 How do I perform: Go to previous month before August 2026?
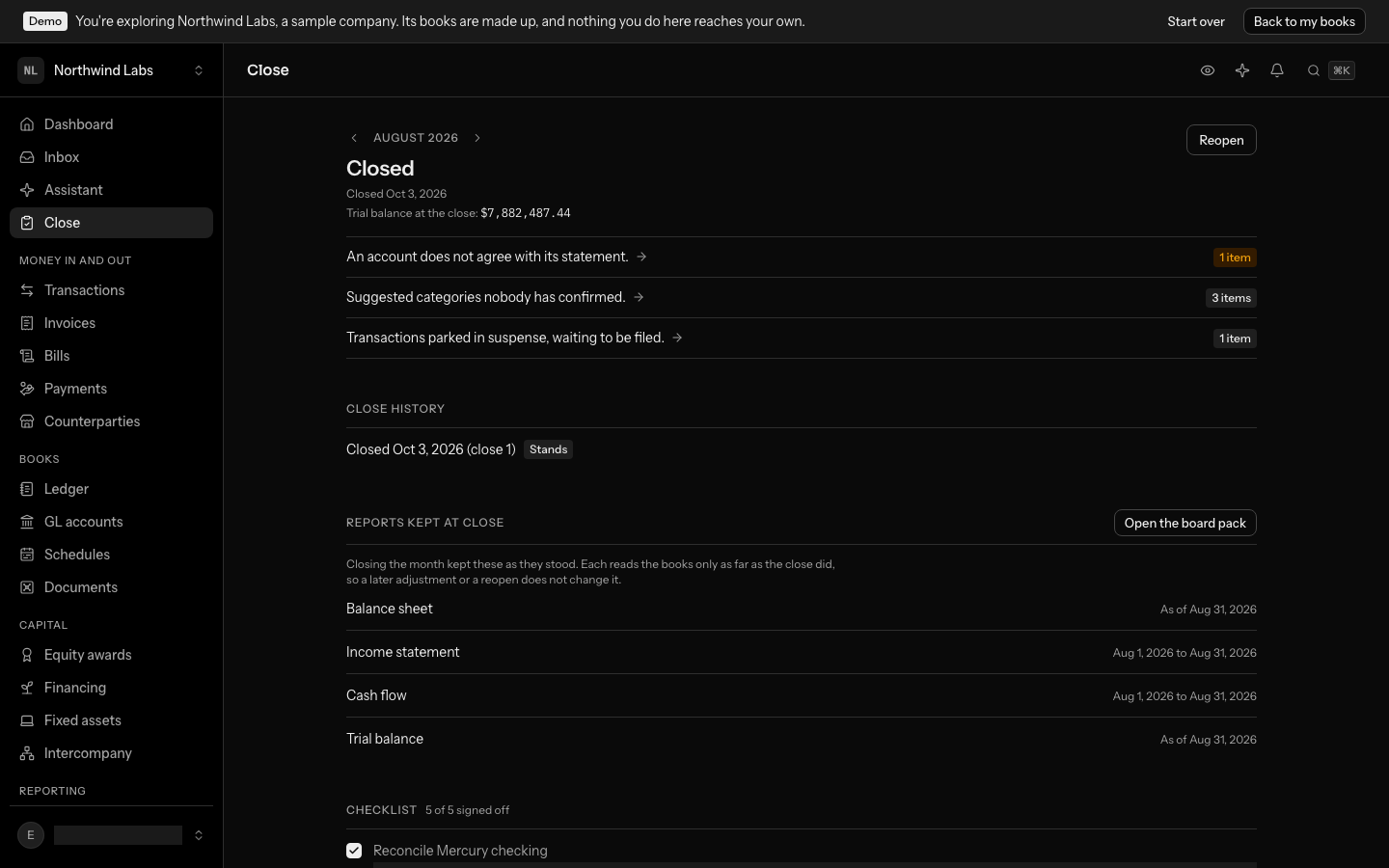click(354, 138)
